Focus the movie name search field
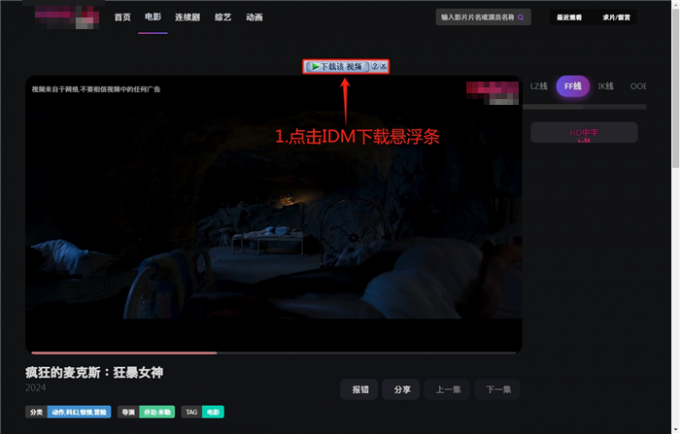Screen dimensions: 680x434 tap(483, 17)
